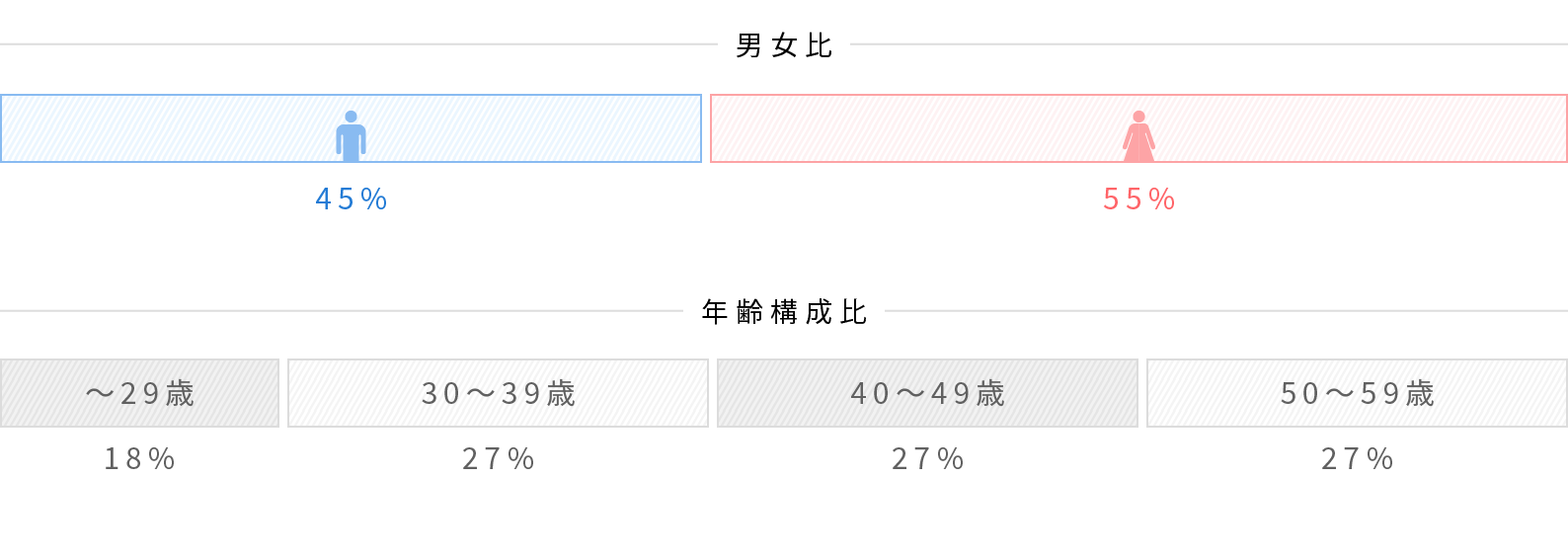The height and width of the screenshot is (557, 1568).
Task: Click the 年齢構成比 section heading
Action: tap(784, 312)
